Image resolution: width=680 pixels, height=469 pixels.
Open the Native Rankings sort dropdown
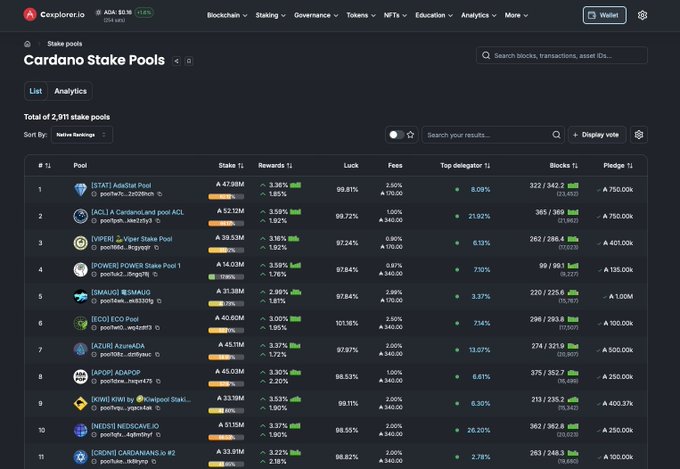[82, 135]
